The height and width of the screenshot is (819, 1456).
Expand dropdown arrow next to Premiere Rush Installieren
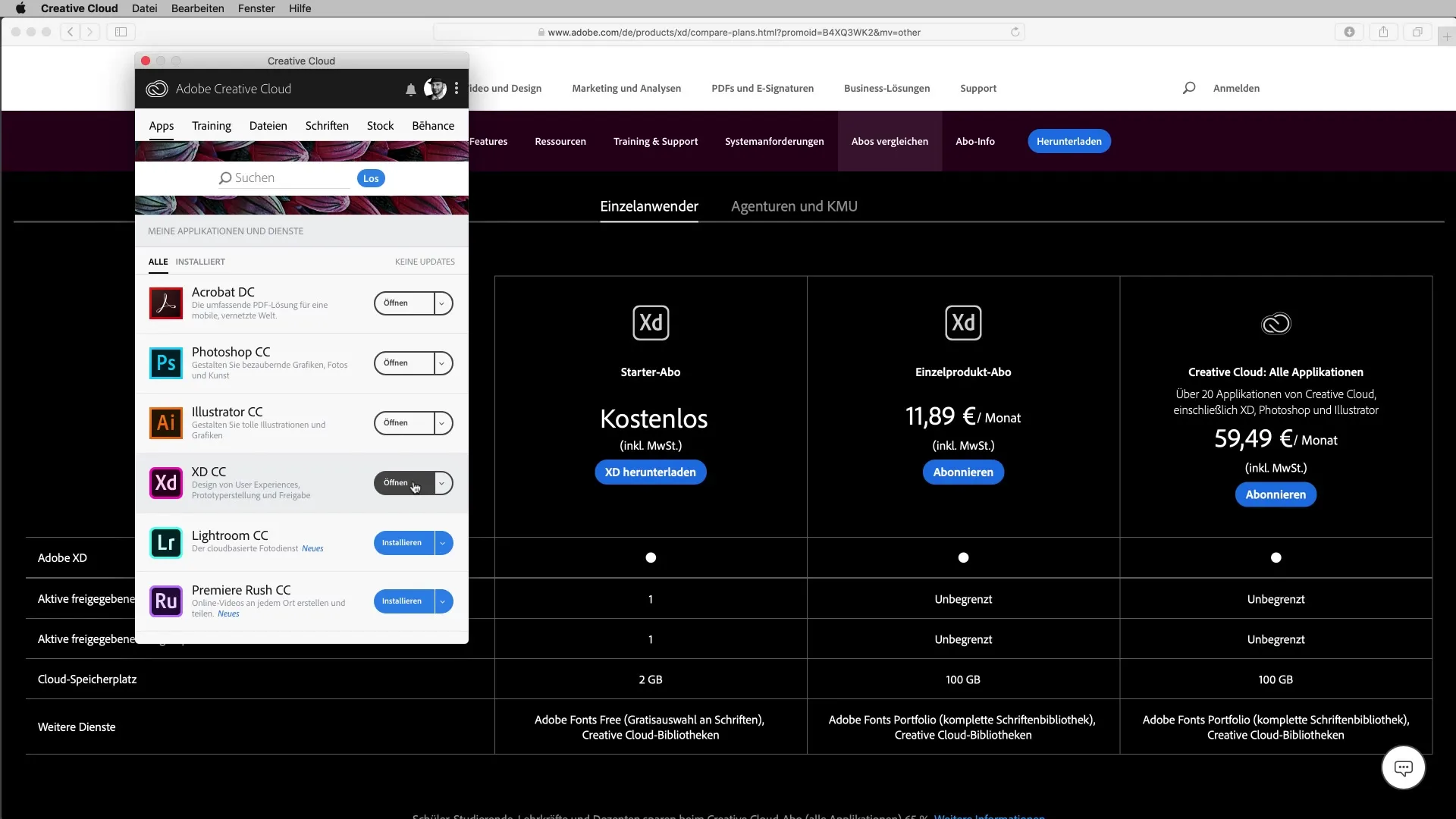443,601
